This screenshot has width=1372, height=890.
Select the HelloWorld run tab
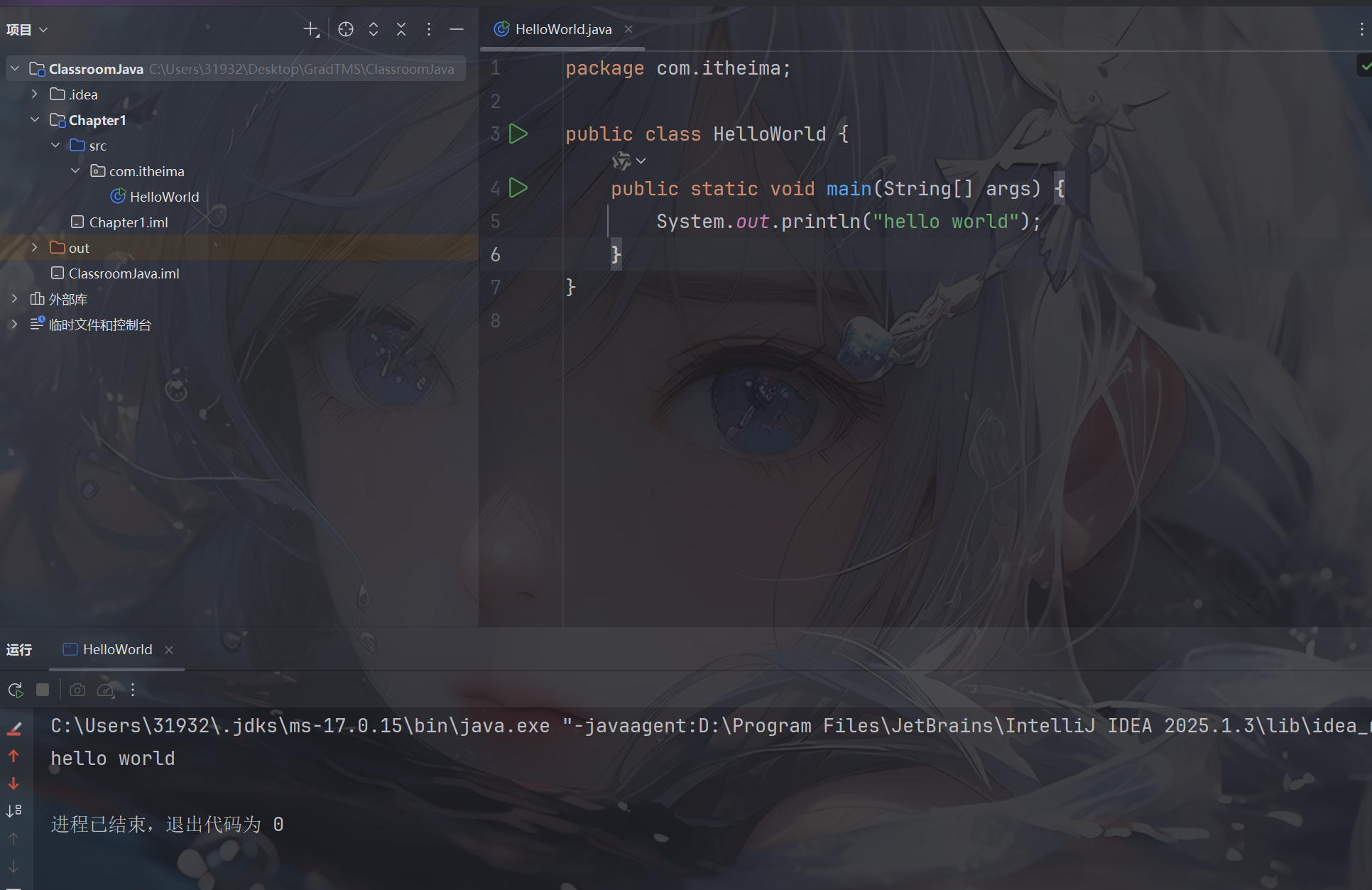pyautogui.click(x=117, y=649)
